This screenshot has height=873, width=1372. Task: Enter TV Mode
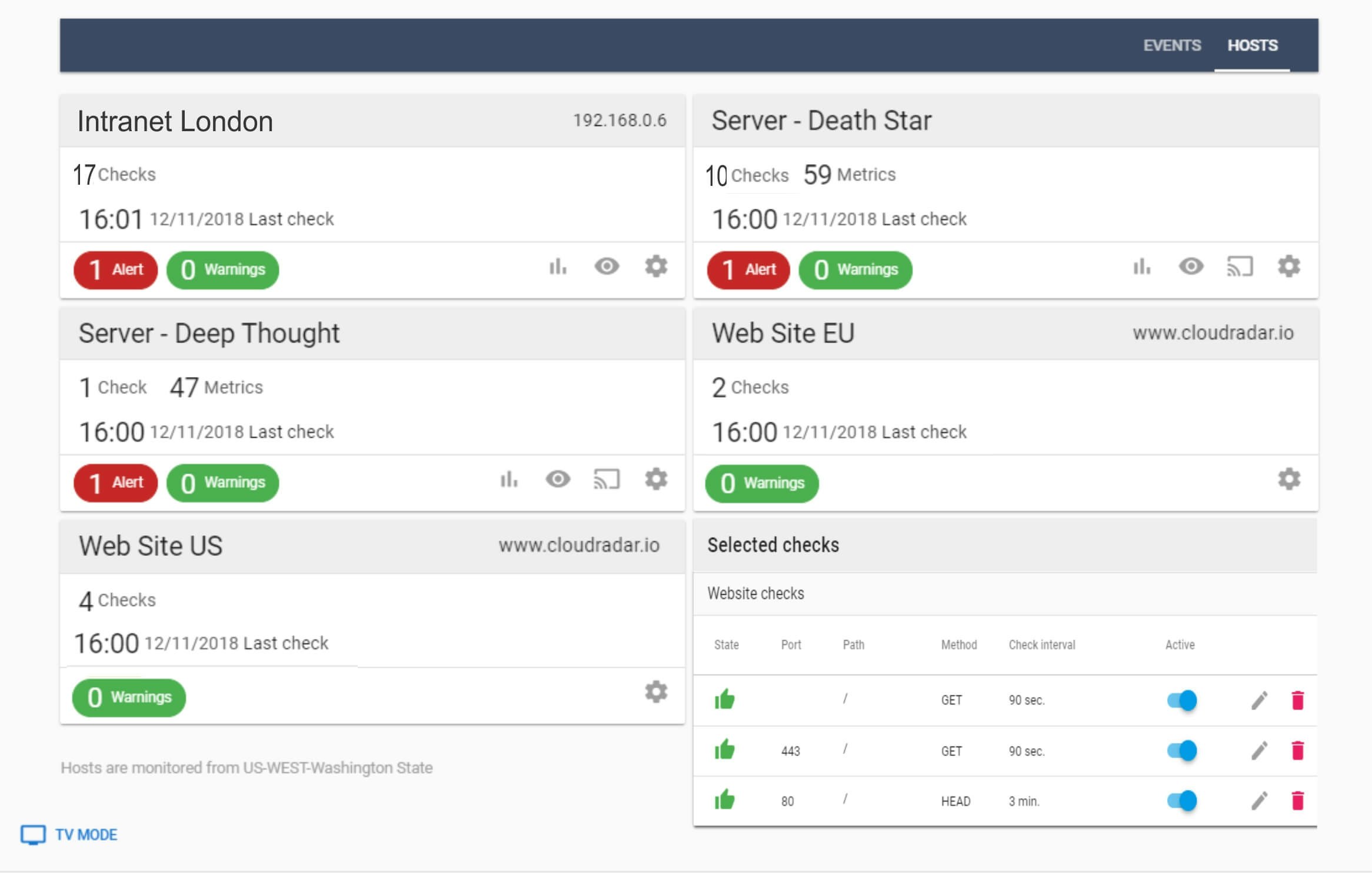pos(69,834)
